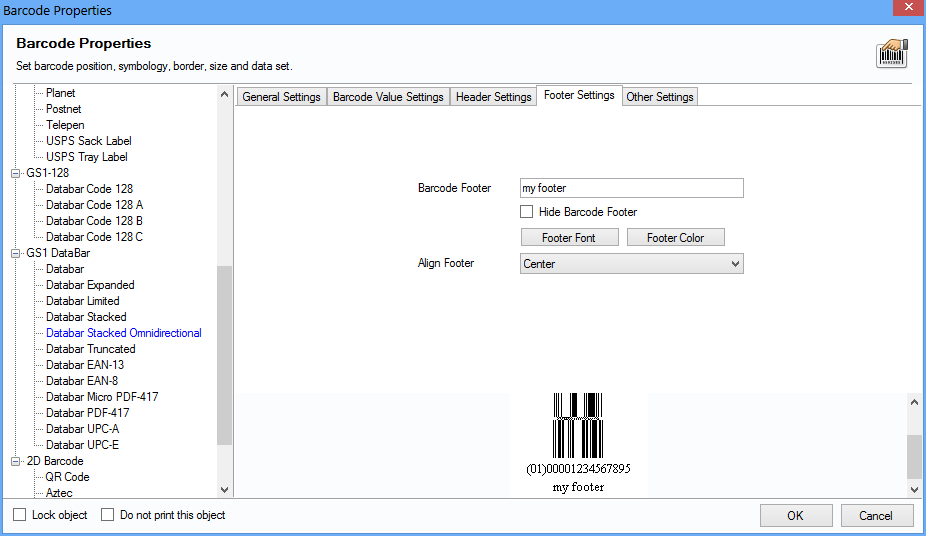Click the barcode scanner icon in header

point(892,54)
